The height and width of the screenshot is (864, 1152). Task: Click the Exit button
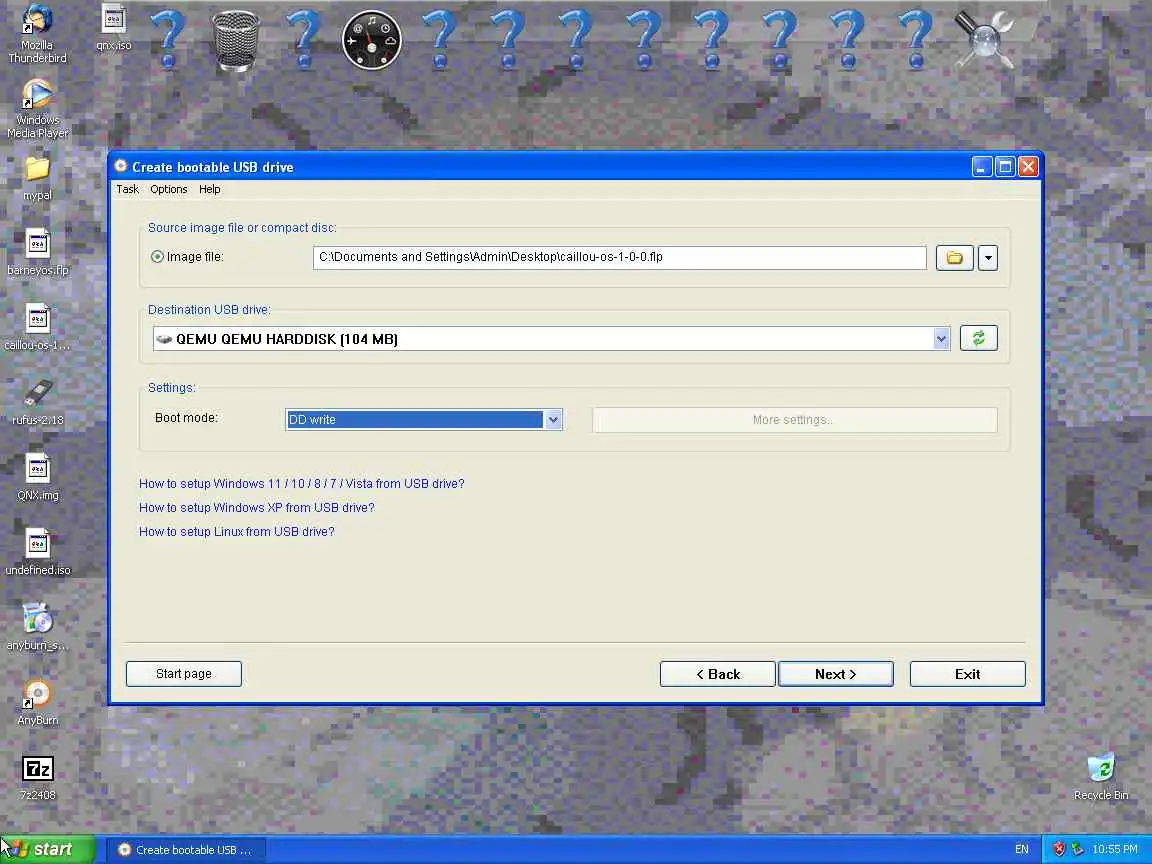click(x=968, y=674)
